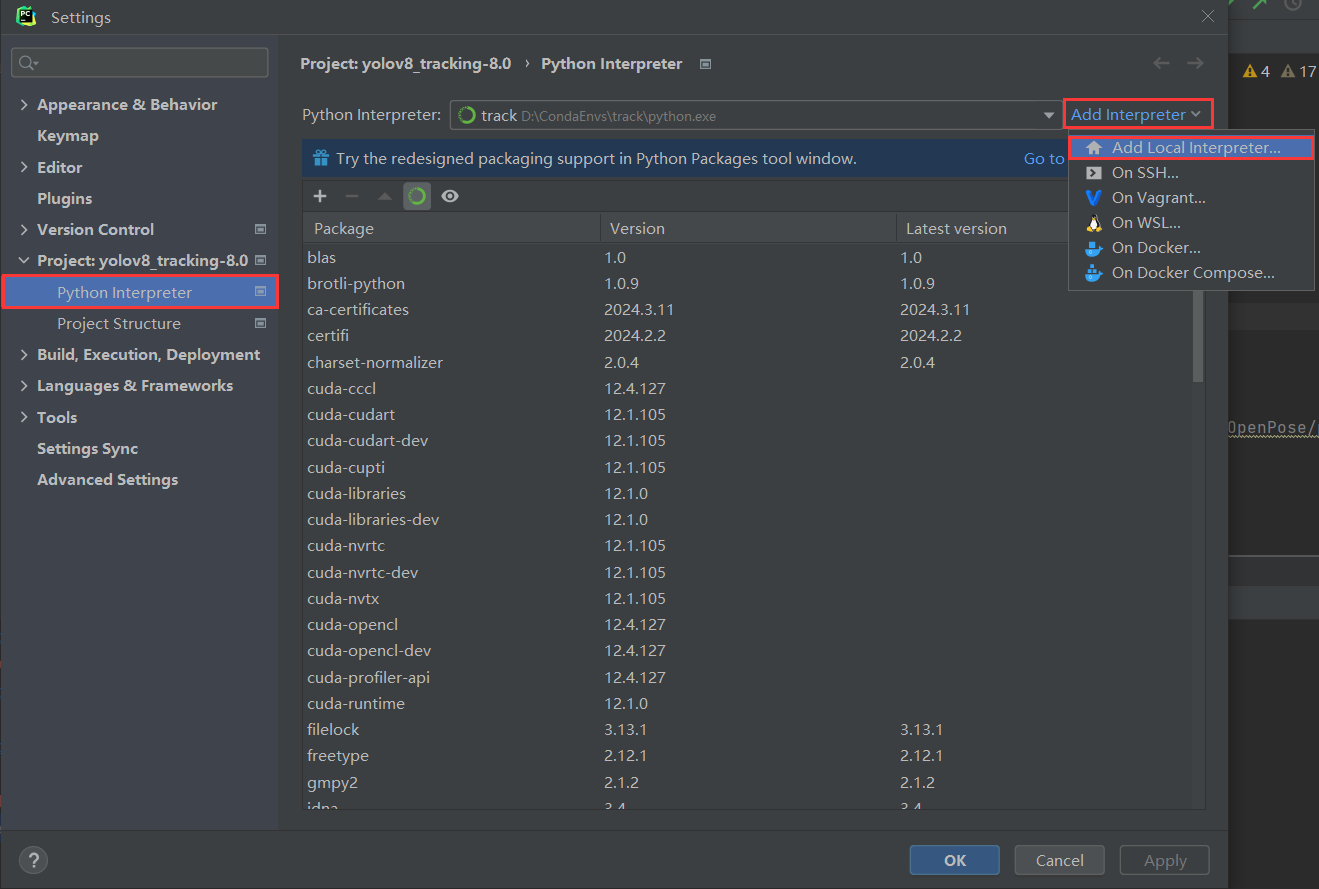
Task: Click the search magnifier icon in Settings
Action: tap(27, 63)
